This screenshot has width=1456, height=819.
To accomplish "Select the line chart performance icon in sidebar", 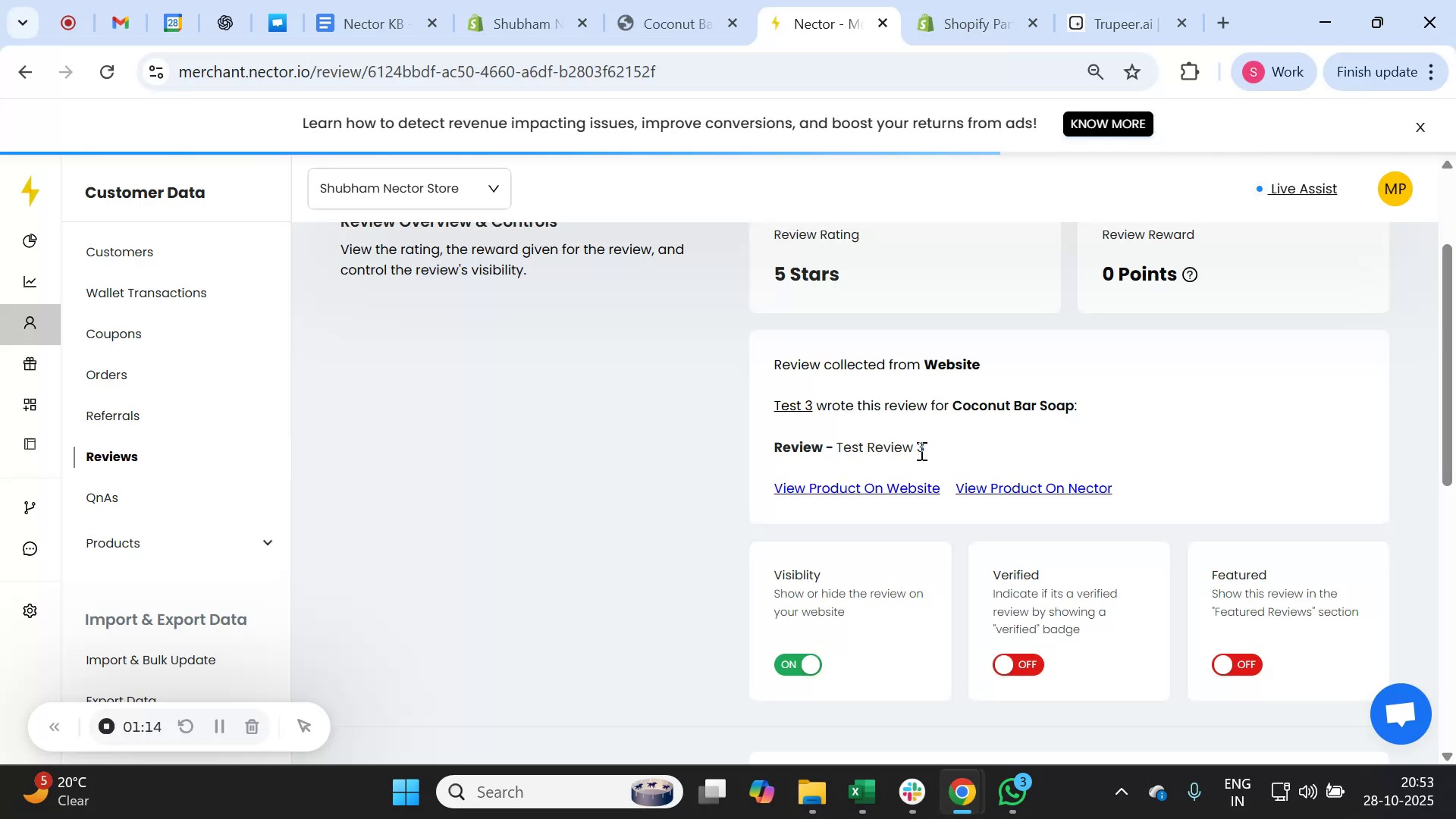I will [30, 281].
